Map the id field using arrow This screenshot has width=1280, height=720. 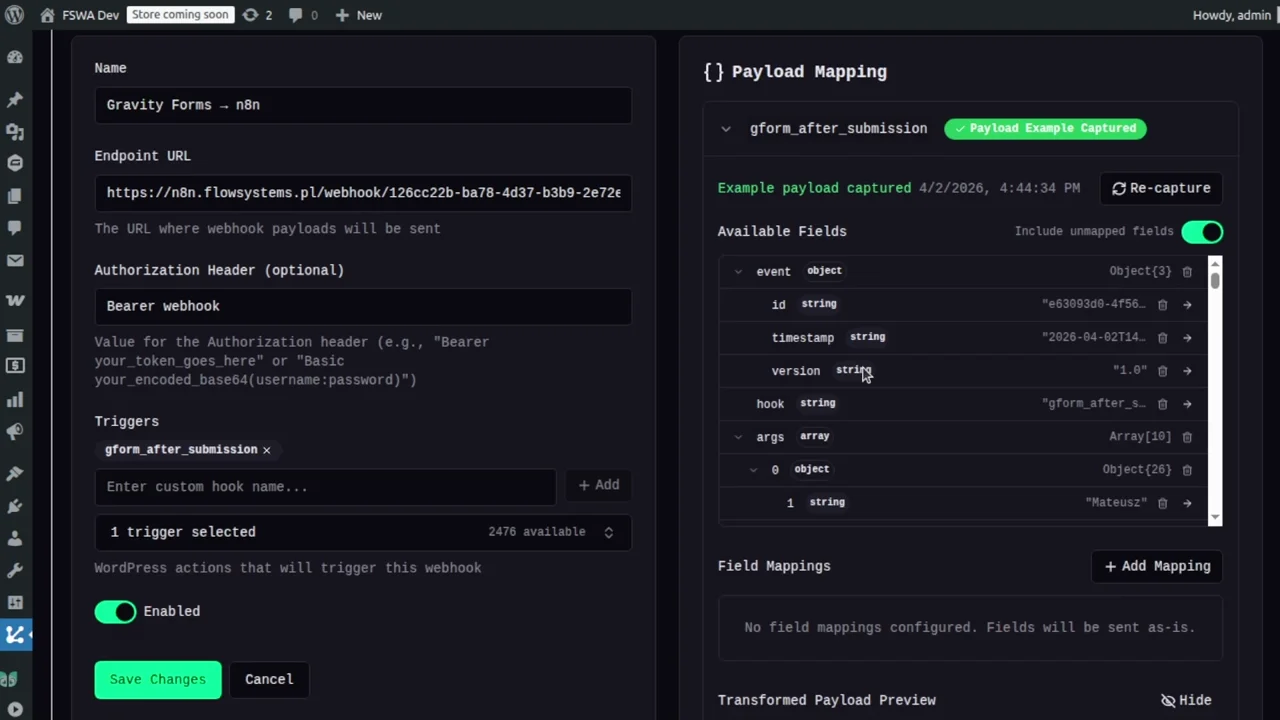click(1187, 305)
